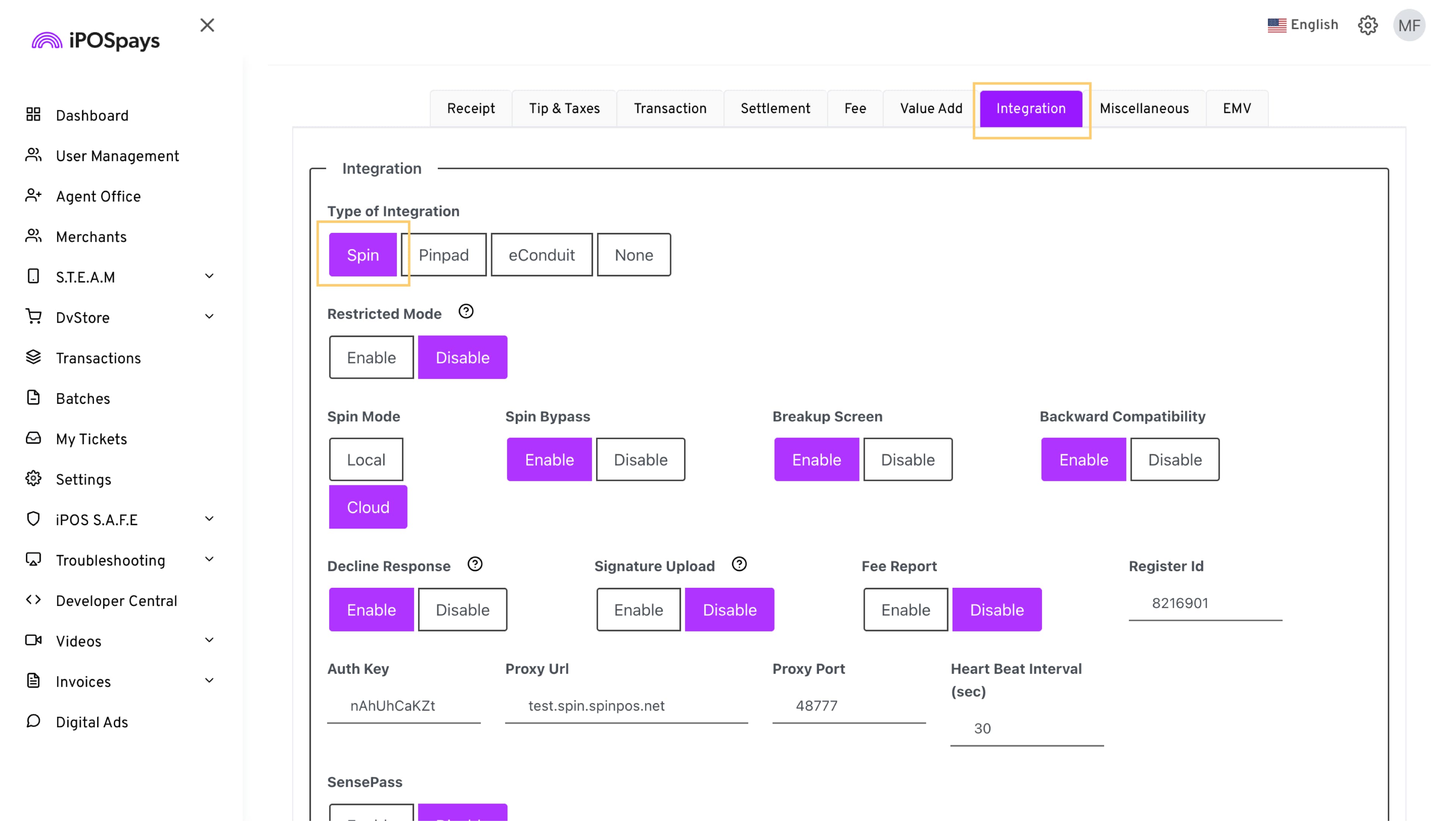Click the Batches file icon

click(x=33, y=397)
